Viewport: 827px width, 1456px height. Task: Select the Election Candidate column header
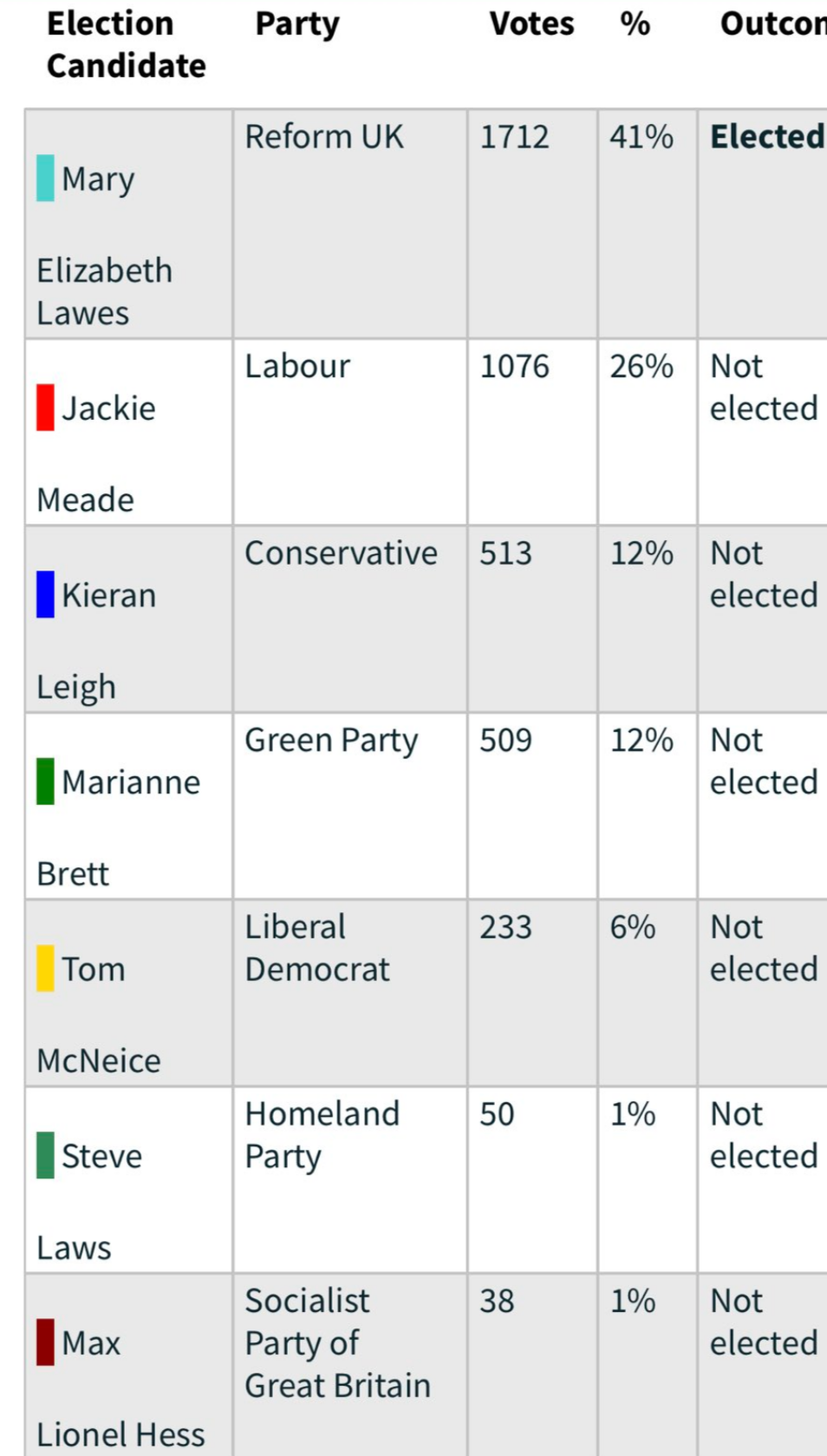126,44
